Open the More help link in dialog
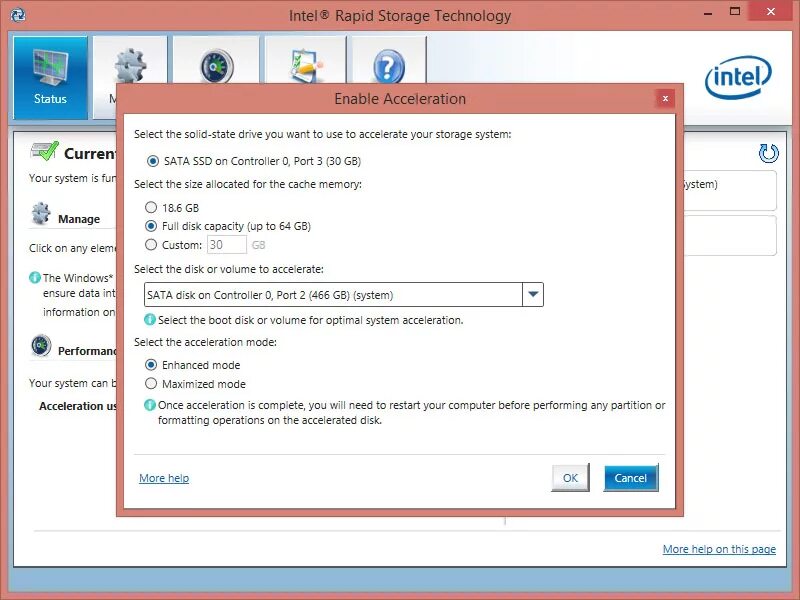 click(164, 478)
